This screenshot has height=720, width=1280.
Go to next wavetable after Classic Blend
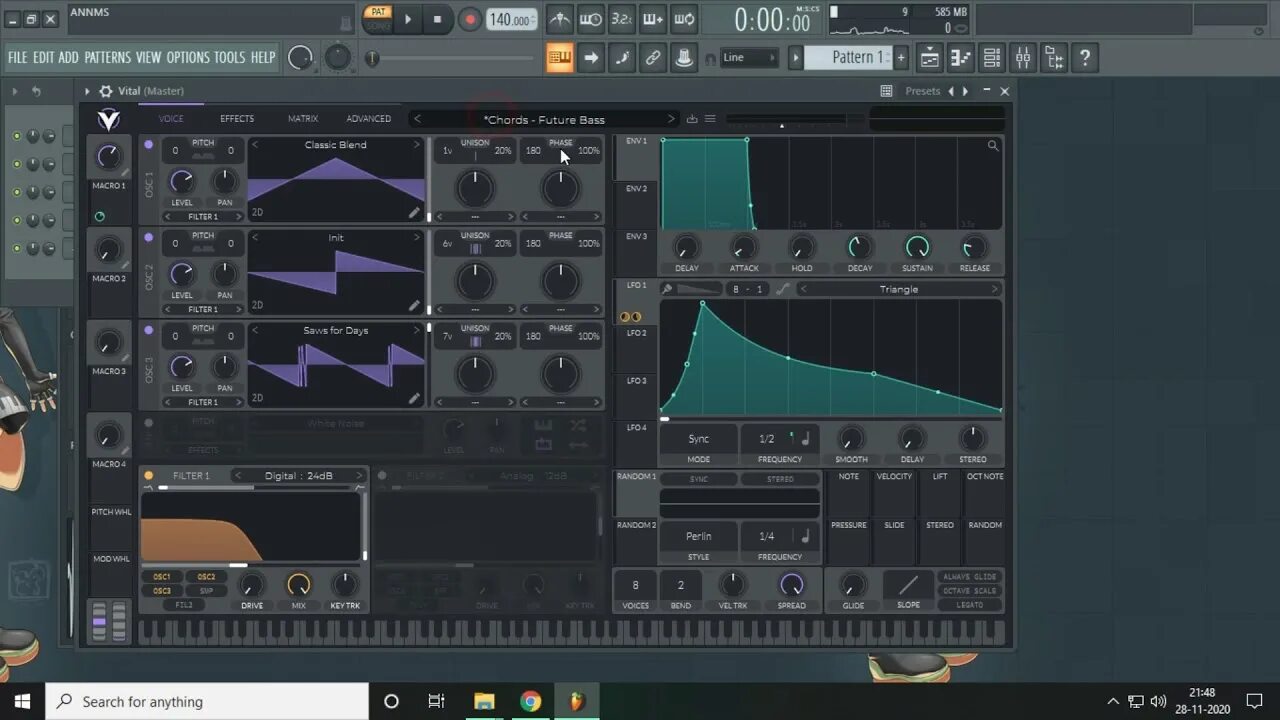[417, 145]
